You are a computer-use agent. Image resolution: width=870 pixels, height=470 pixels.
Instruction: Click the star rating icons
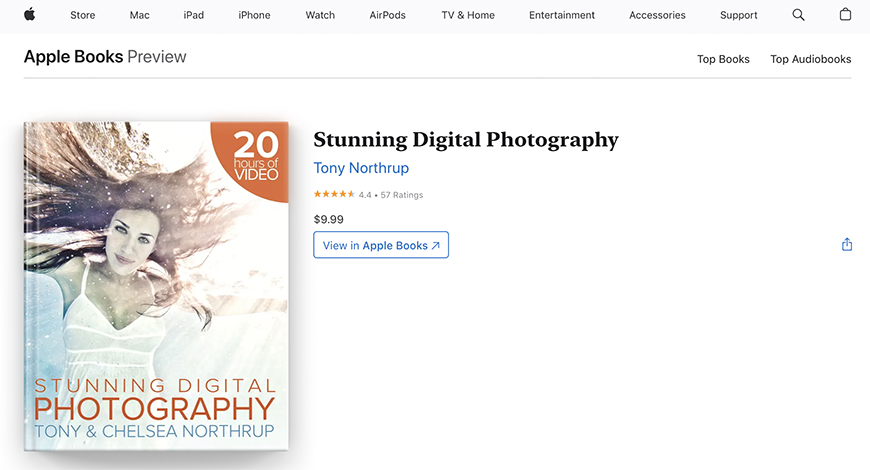tap(334, 194)
